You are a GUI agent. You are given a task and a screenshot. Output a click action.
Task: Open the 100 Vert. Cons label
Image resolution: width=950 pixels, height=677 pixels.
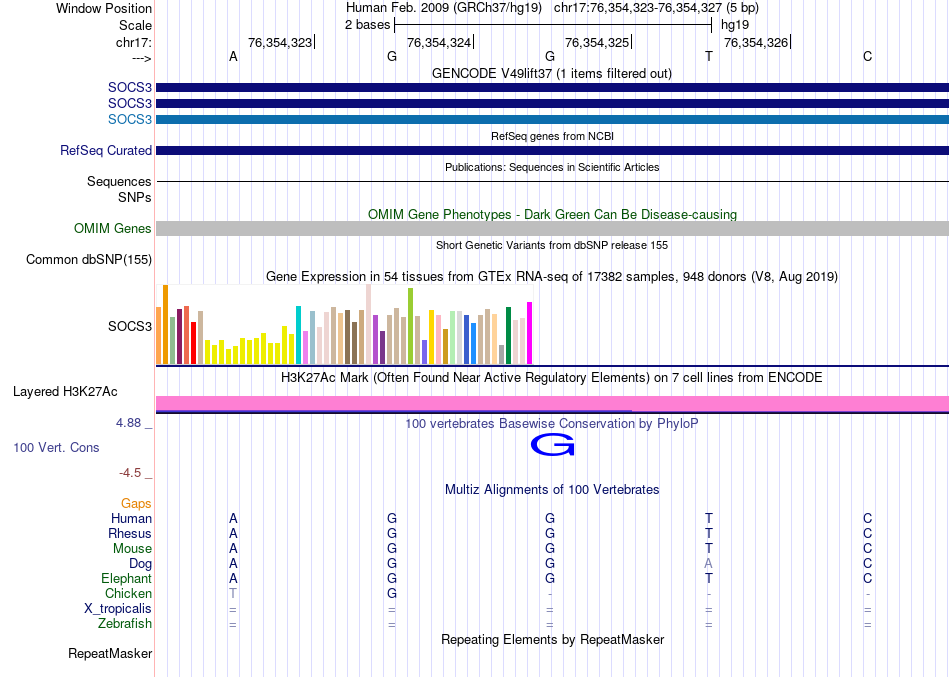[x=56, y=447]
